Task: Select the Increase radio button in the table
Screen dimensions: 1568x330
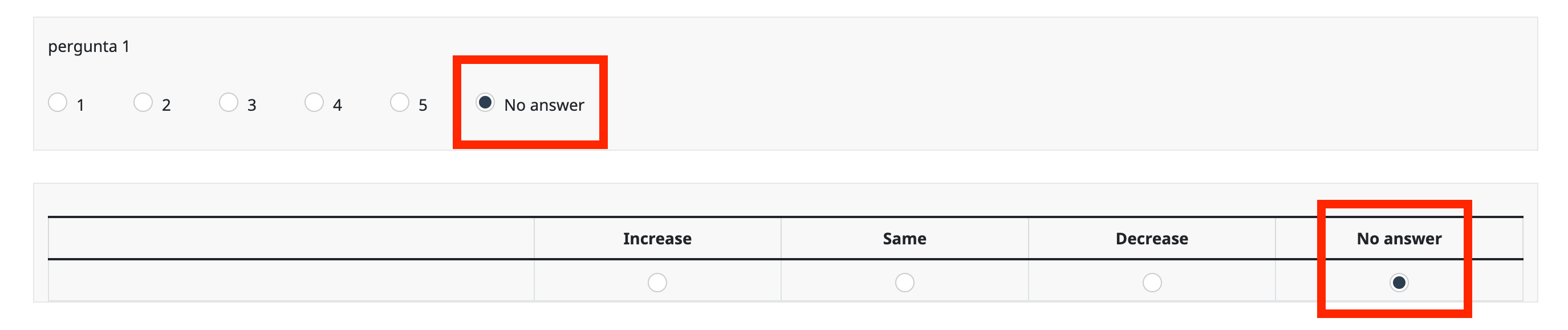Action: click(x=657, y=283)
